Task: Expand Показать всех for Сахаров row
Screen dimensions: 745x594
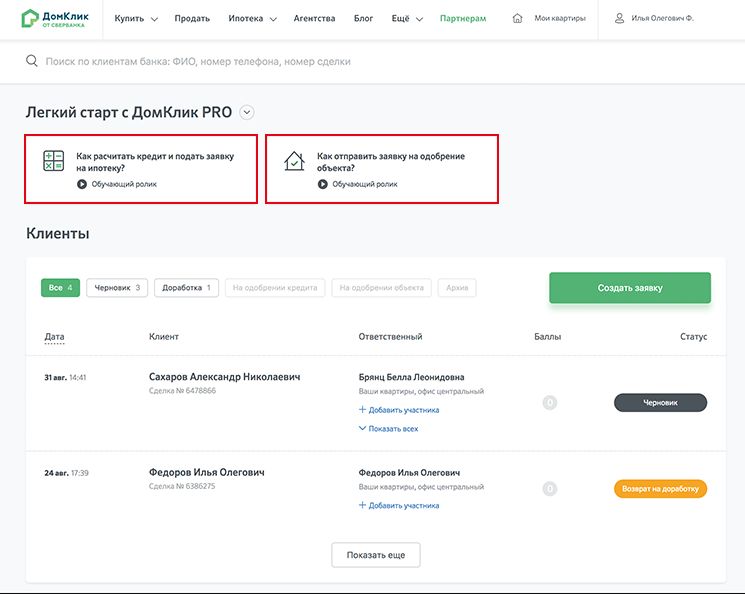Action: point(388,429)
